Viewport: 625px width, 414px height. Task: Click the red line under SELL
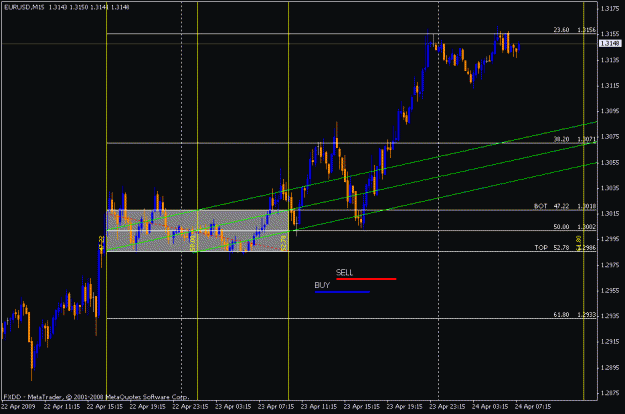[x=366, y=279]
